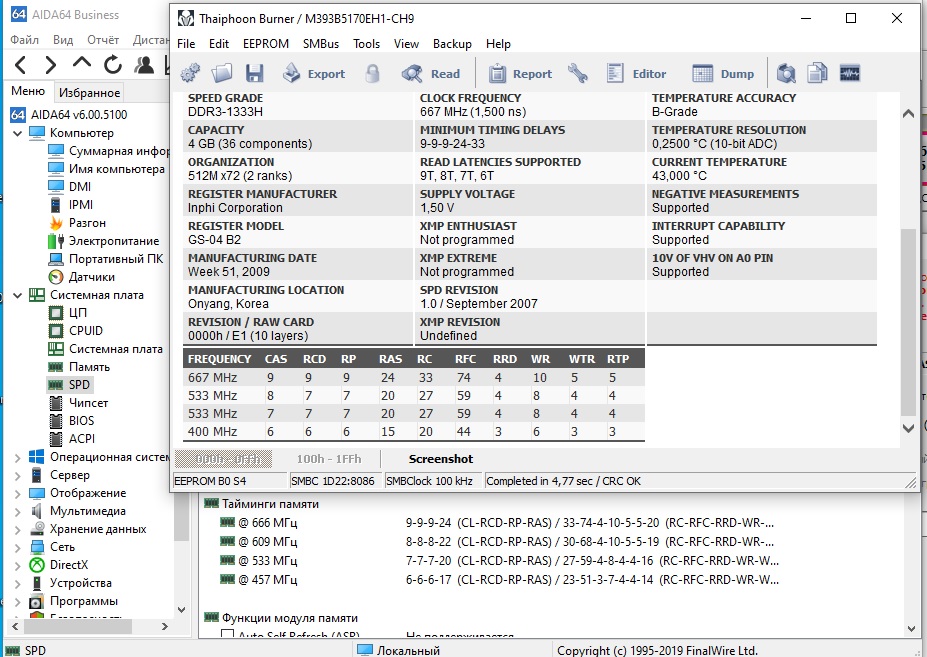The width and height of the screenshot is (927, 657).
Task: Click the memory module icon at toolbar end
Action: (850, 73)
